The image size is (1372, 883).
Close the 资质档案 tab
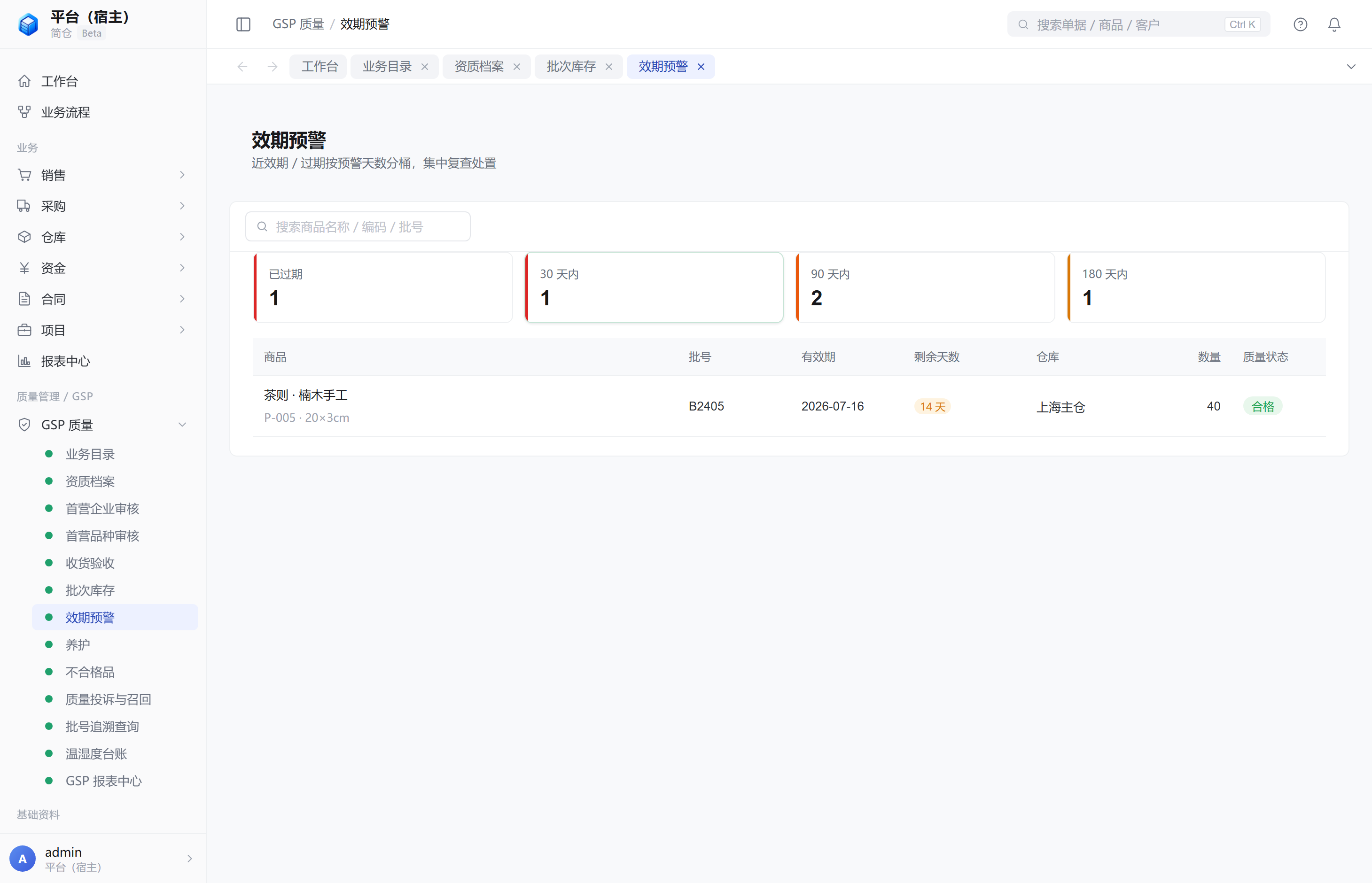(x=517, y=67)
